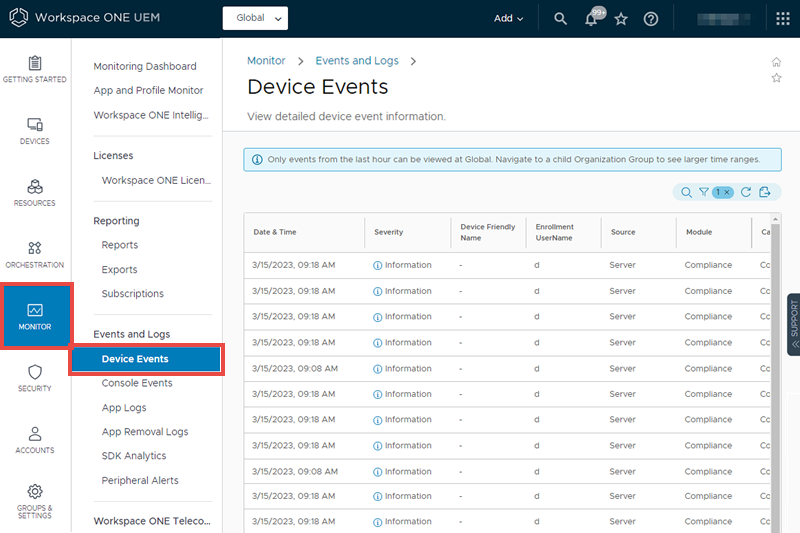Sort by Module column header
This screenshot has width=800, height=533.
point(699,232)
